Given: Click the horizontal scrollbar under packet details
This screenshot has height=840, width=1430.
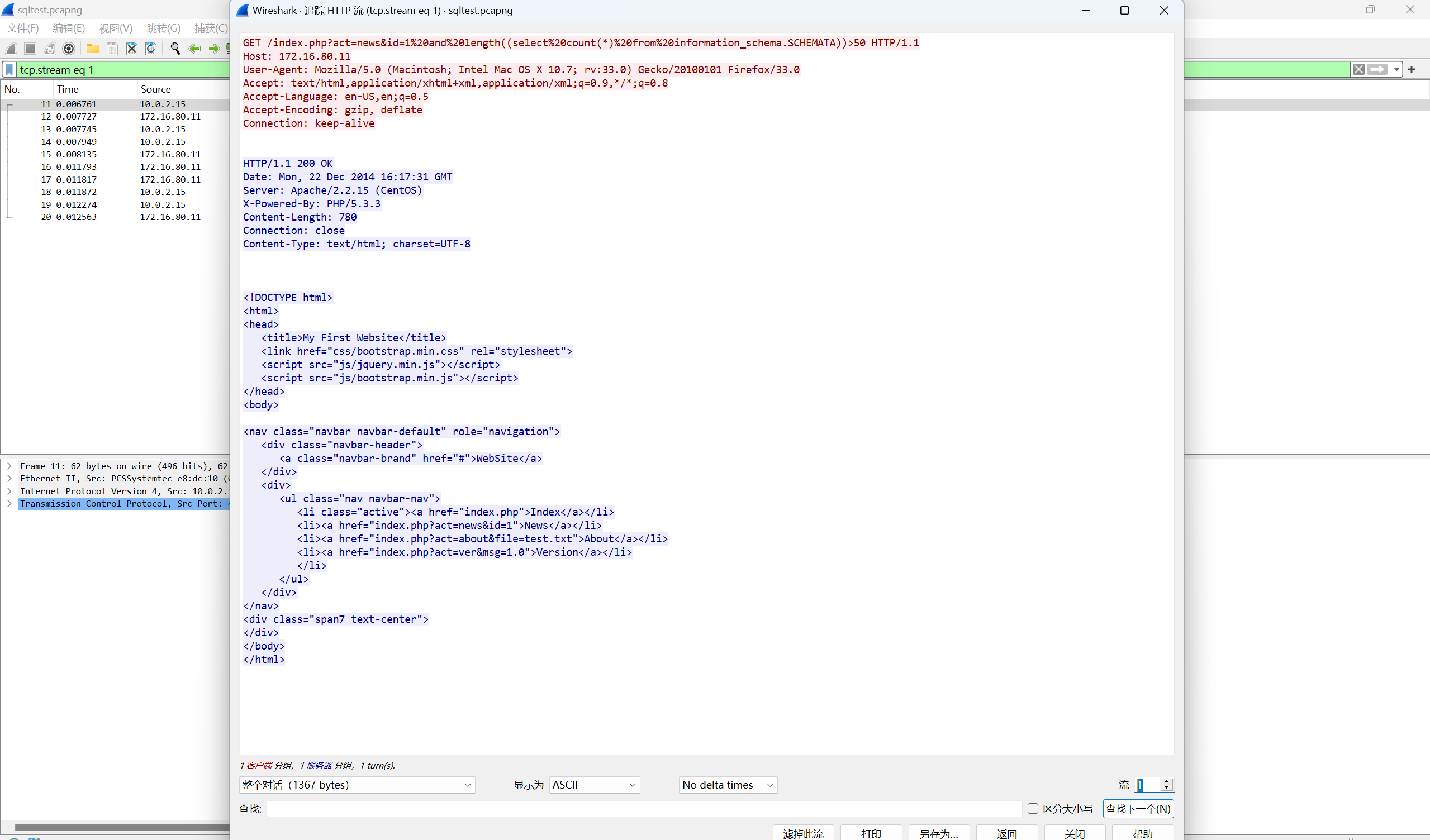Looking at the screenshot, I should click(x=122, y=828).
